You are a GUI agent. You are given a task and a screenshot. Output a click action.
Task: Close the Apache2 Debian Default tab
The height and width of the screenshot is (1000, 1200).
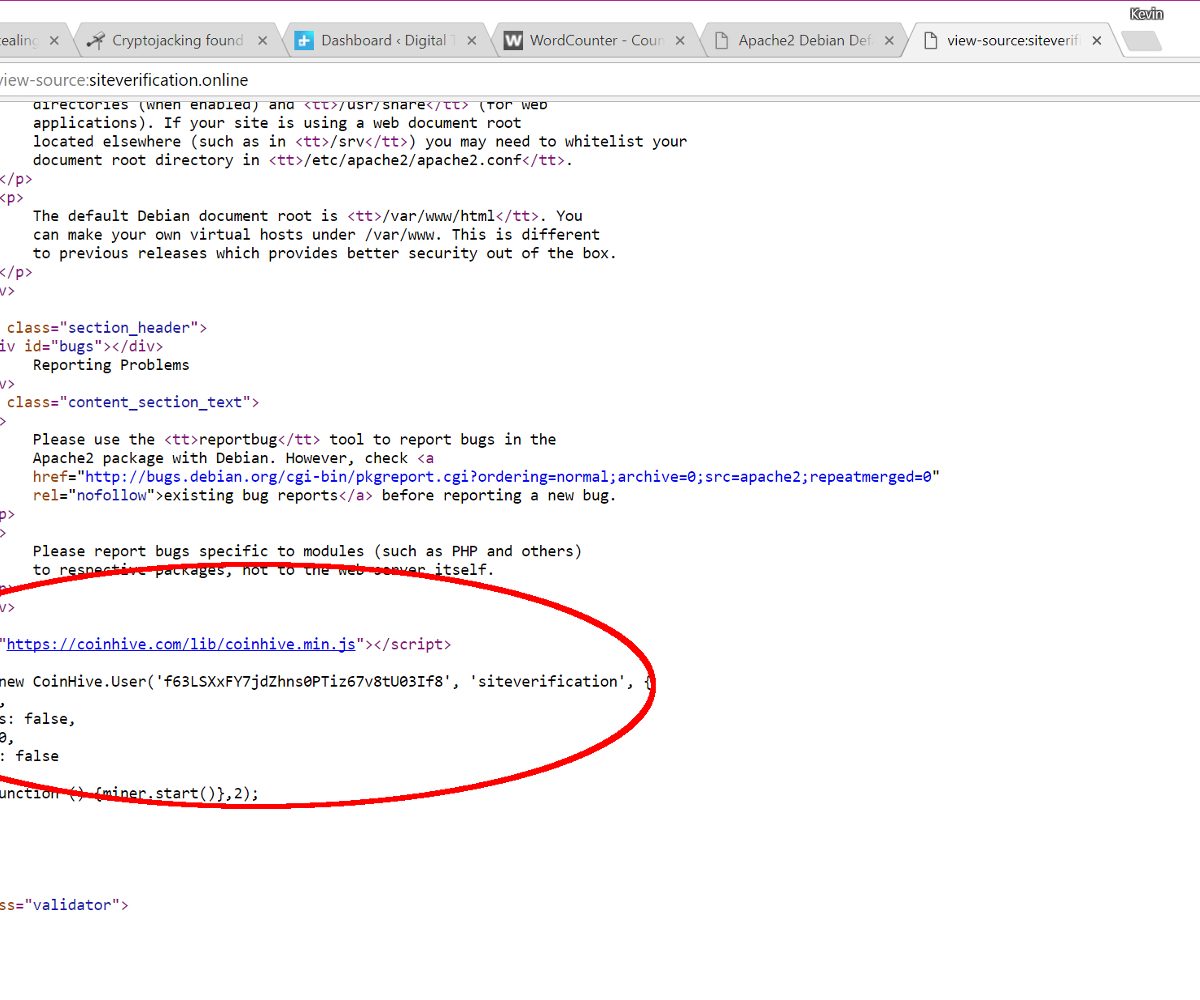click(890, 41)
